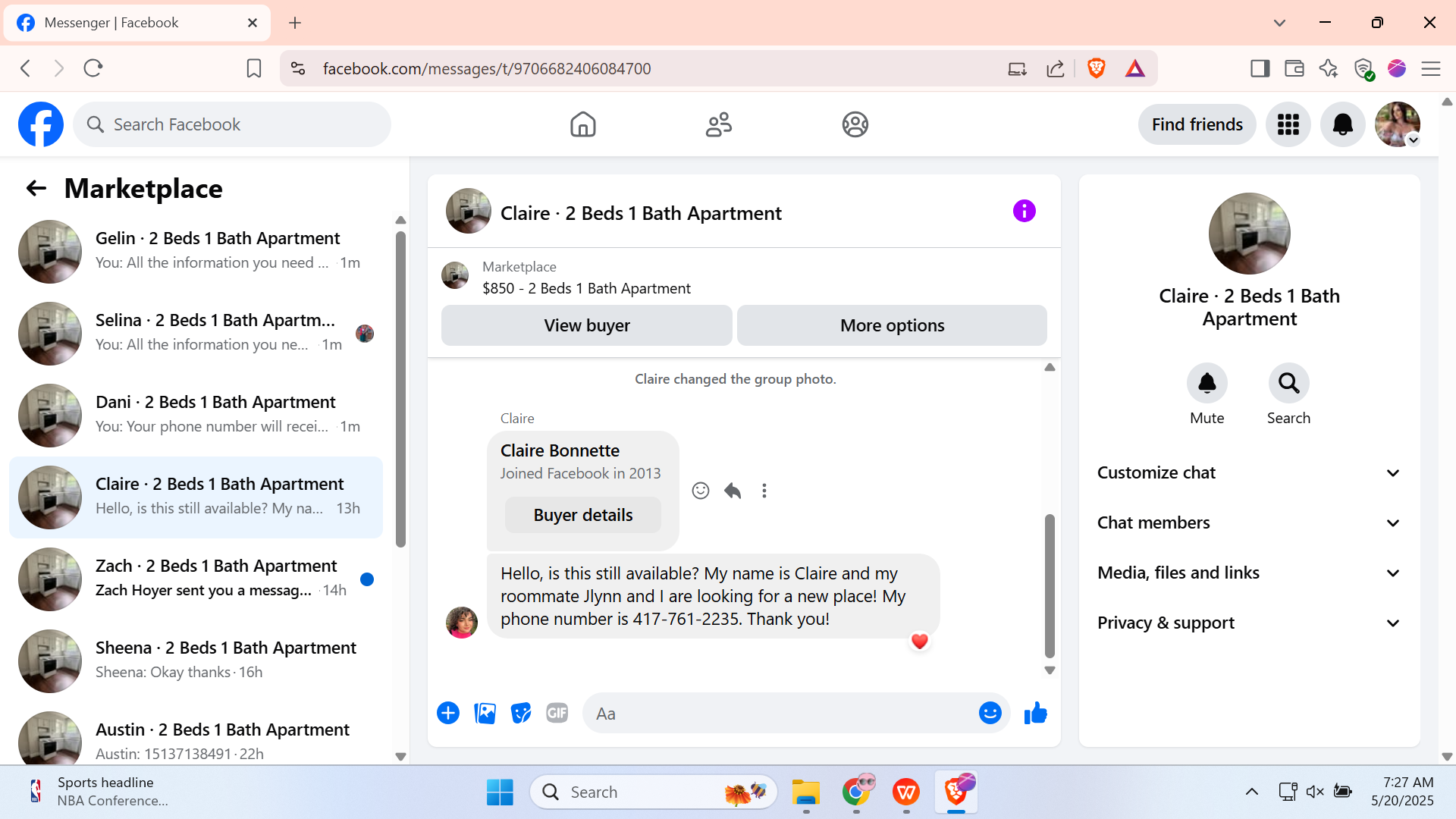This screenshot has width=1456, height=819.
Task: Click the attach photo icon in composer
Action: 485,714
